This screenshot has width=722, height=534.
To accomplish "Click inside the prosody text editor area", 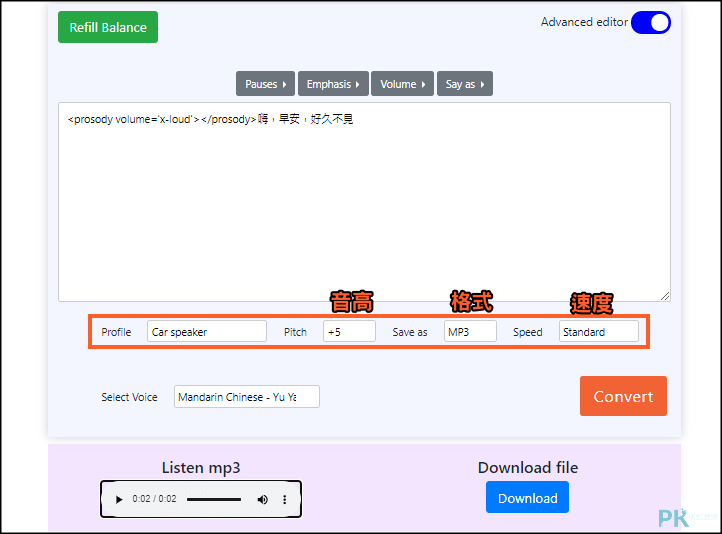I will pos(364,202).
